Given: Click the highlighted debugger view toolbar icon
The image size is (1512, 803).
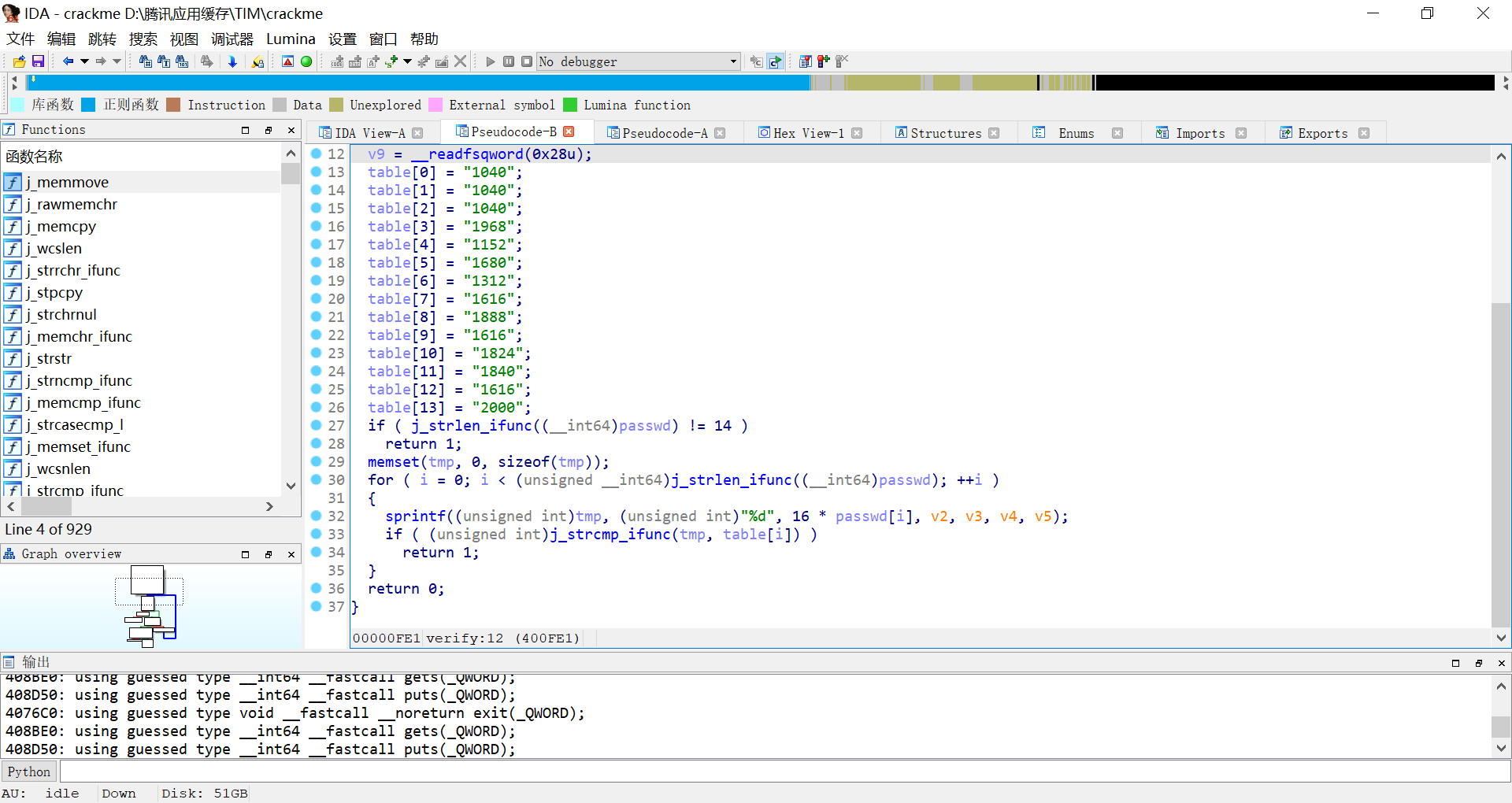Looking at the screenshot, I should [776, 61].
